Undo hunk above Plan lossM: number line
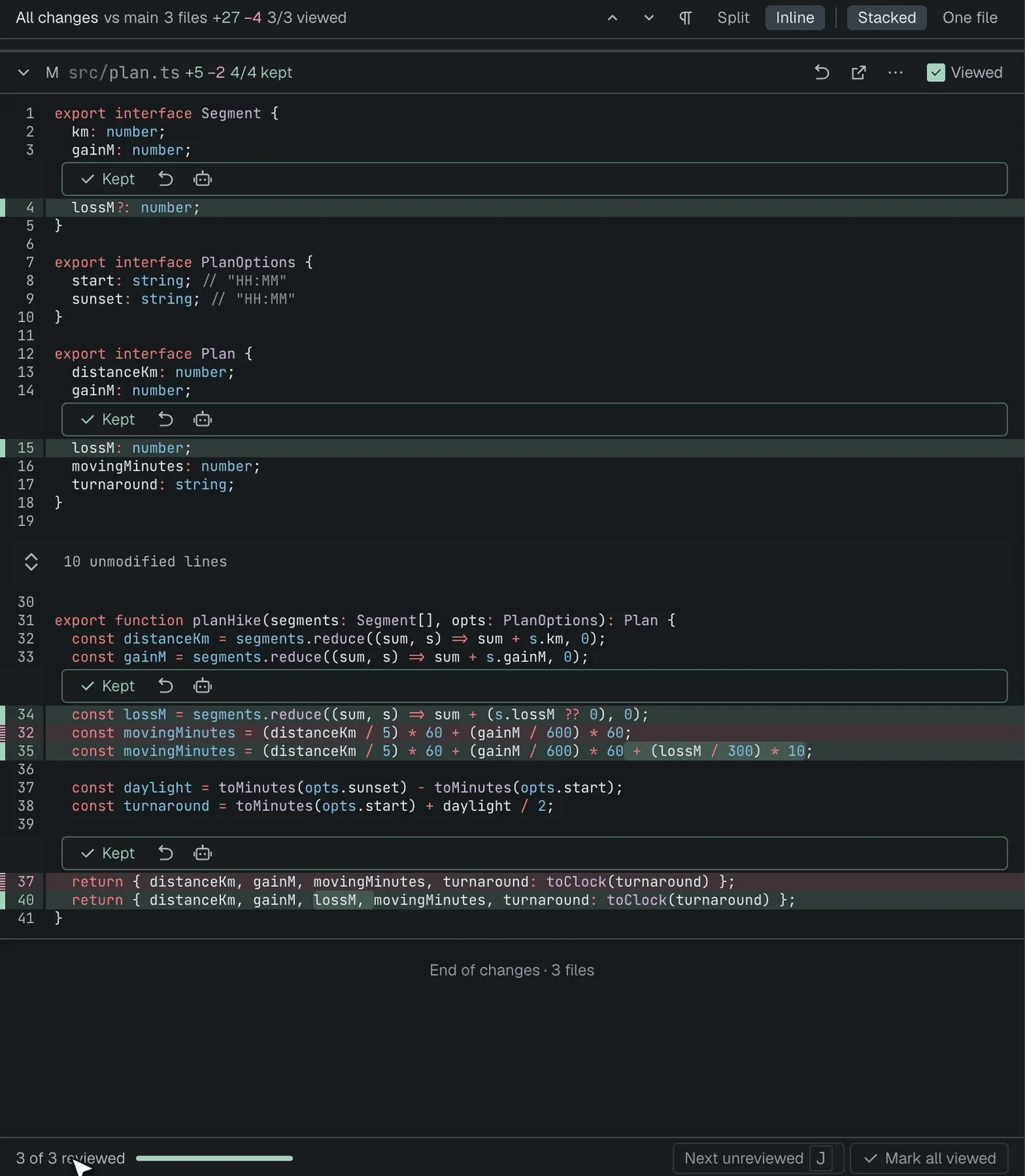This screenshot has width=1025, height=1176. tap(165, 419)
